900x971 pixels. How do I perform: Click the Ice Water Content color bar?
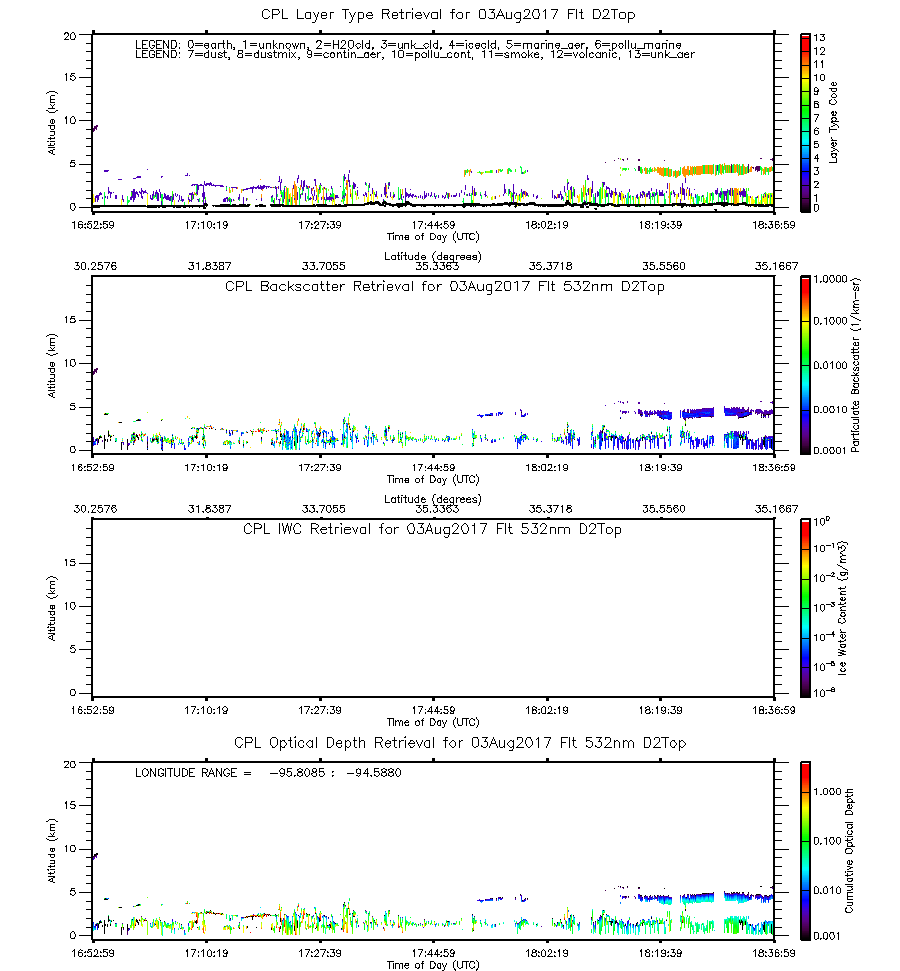coord(805,608)
